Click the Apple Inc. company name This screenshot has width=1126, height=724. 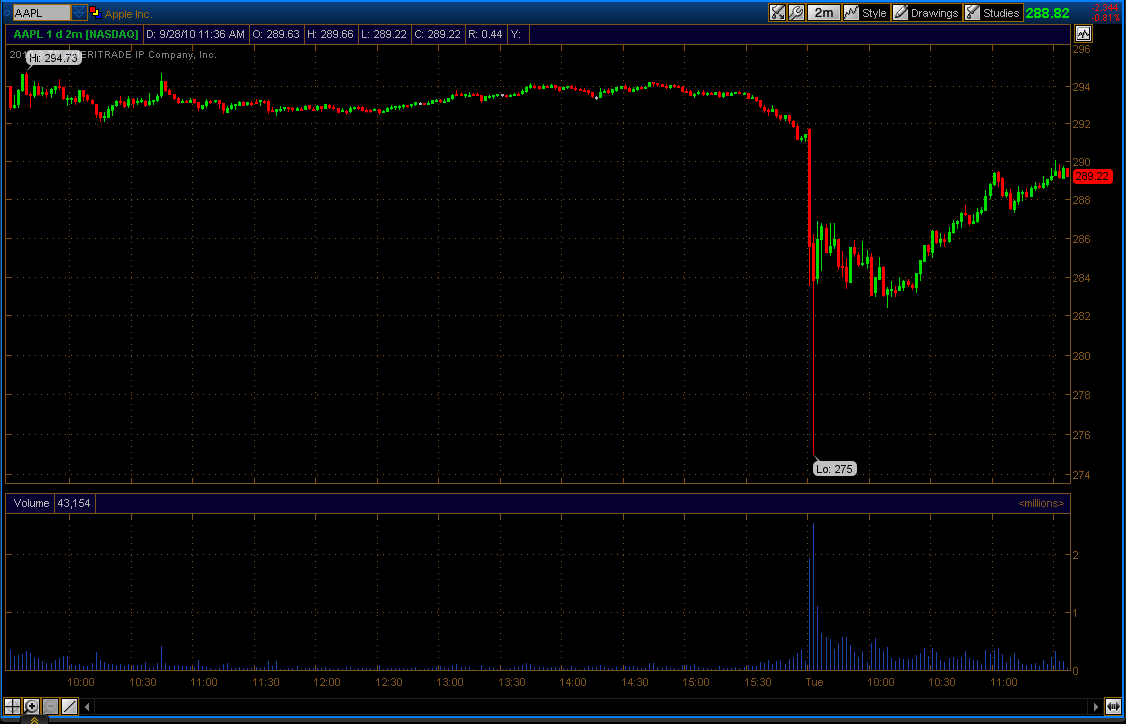pyautogui.click(x=129, y=14)
